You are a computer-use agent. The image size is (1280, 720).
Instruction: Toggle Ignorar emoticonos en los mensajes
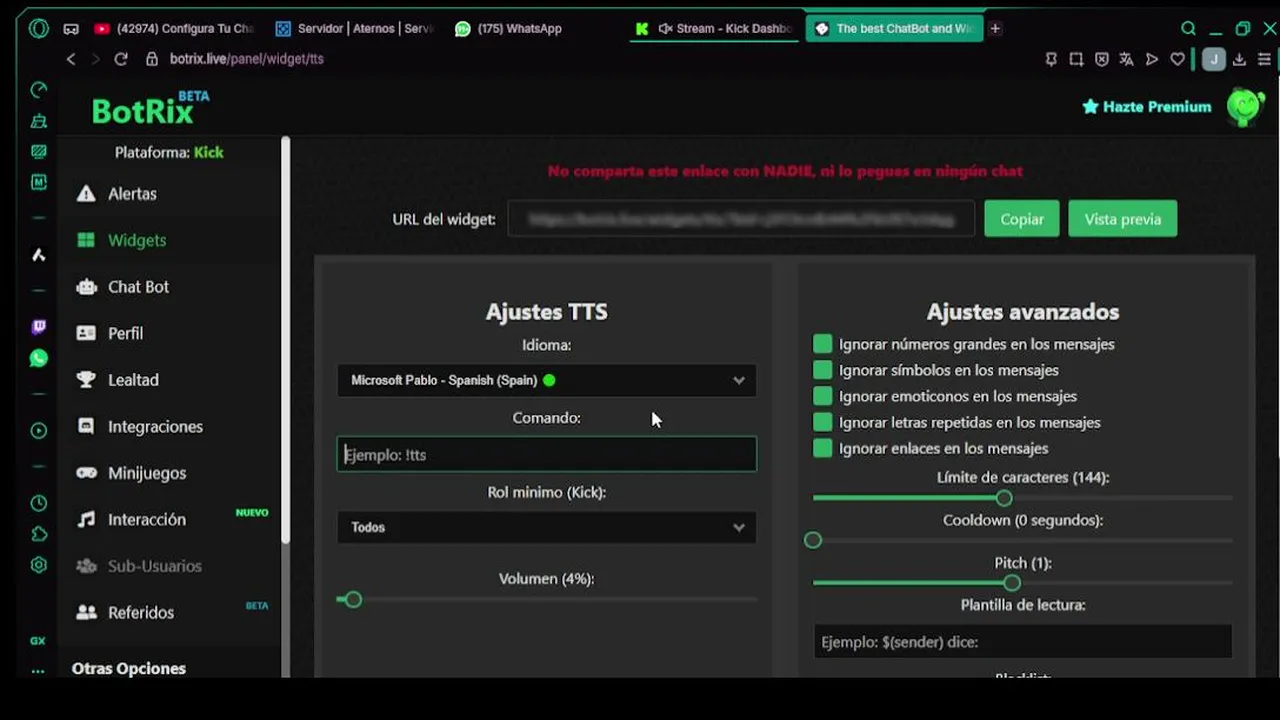tap(823, 396)
